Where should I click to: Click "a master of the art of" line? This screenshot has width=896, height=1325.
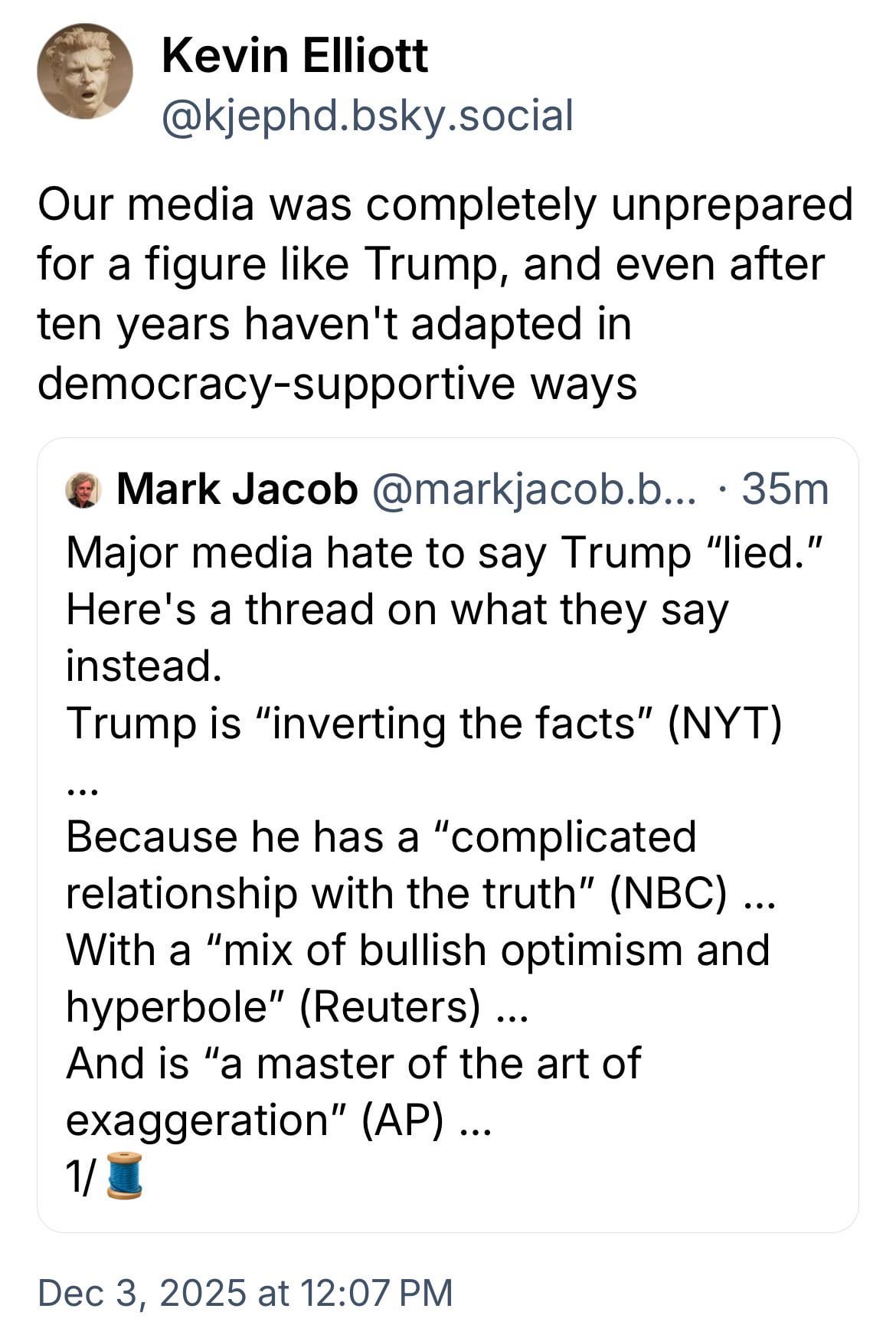tap(353, 1062)
